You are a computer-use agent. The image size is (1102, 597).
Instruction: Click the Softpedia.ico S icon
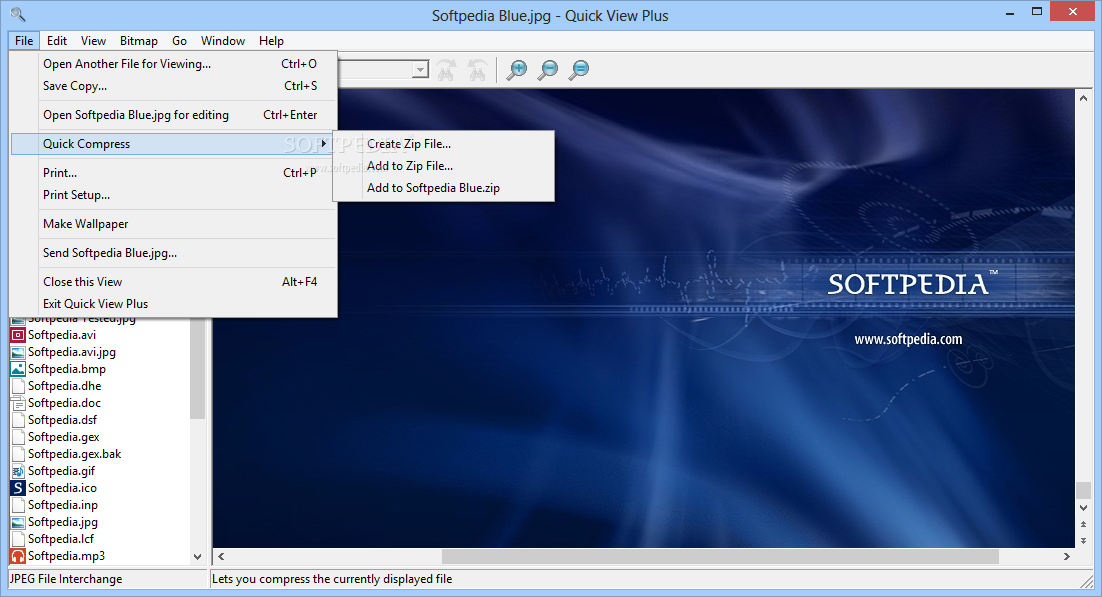click(x=18, y=488)
